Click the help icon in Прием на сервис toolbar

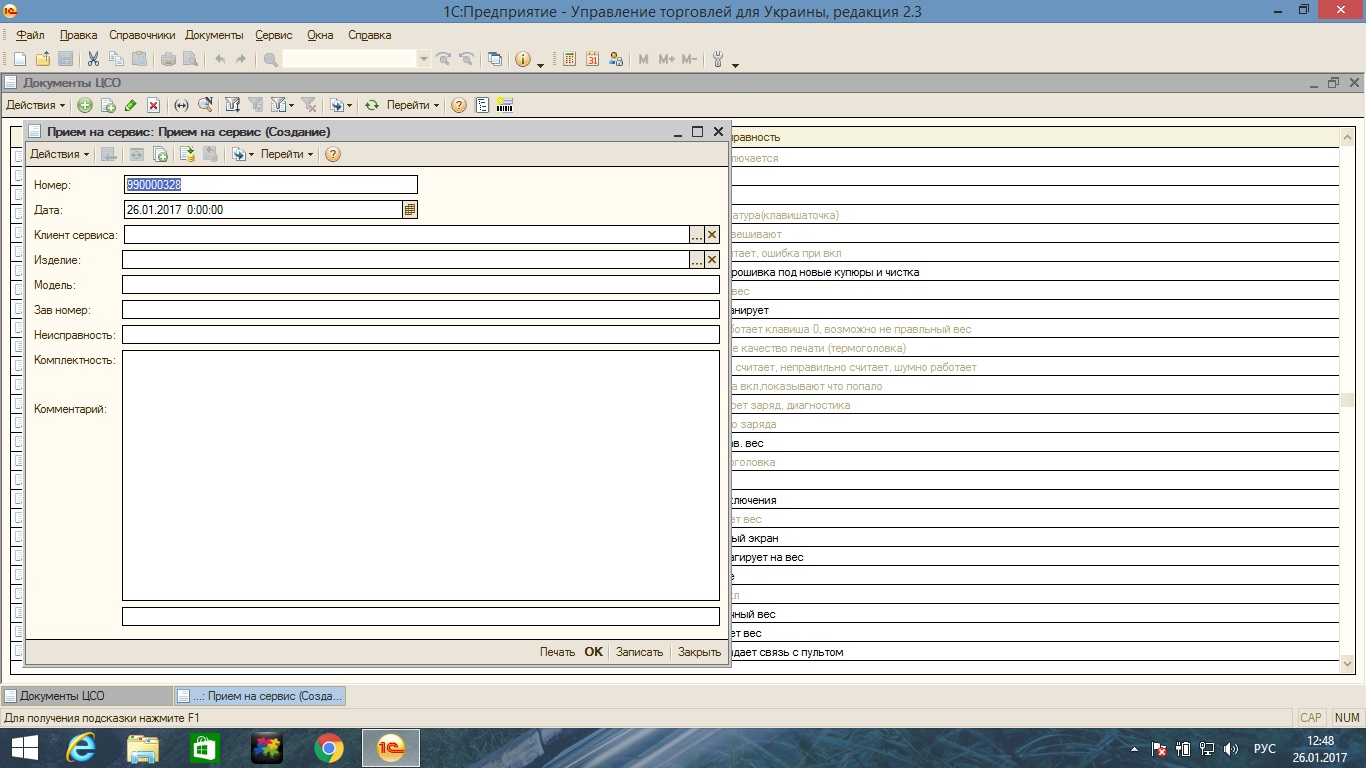tap(333, 154)
